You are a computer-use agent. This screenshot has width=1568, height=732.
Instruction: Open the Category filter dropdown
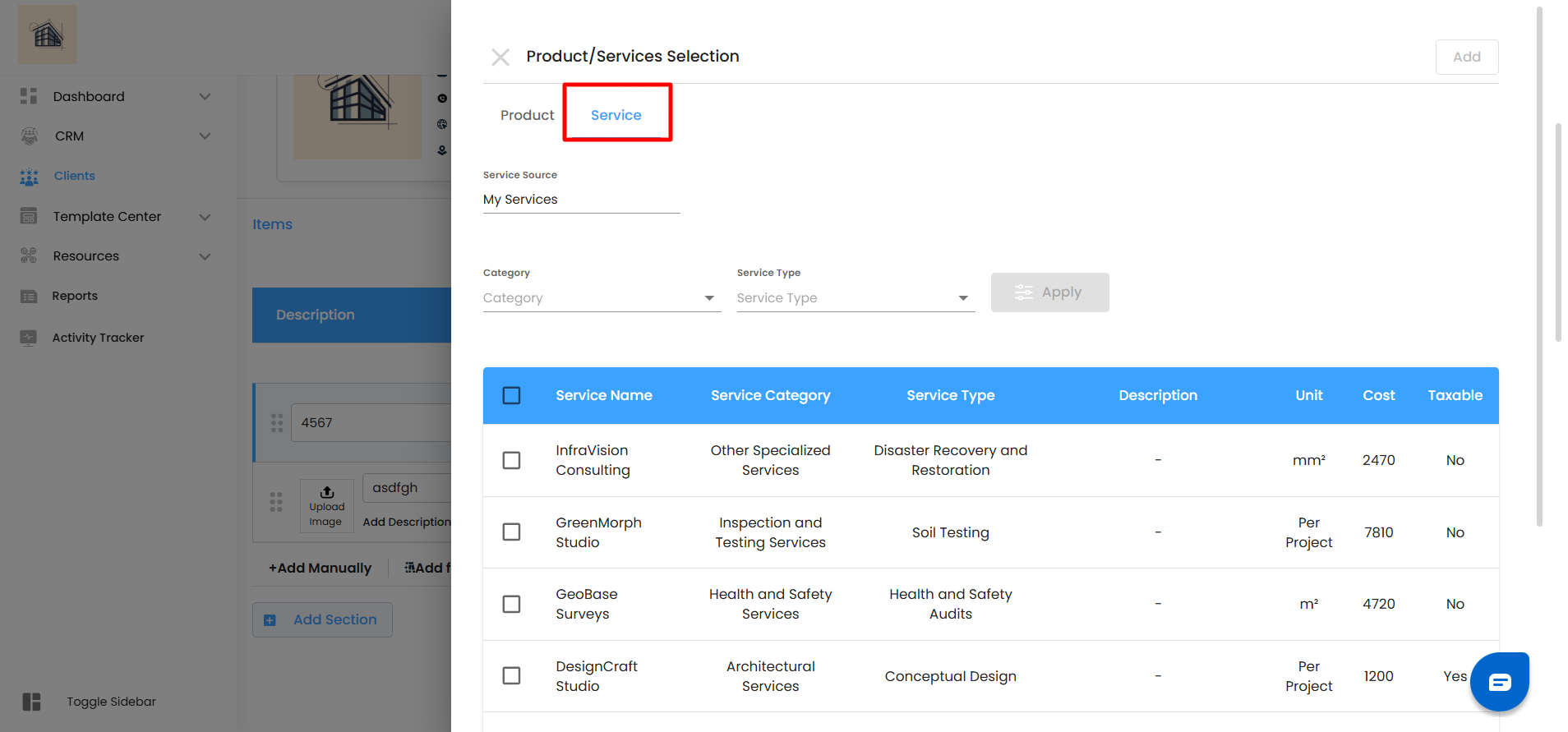pyautogui.click(x=602, y=298)
